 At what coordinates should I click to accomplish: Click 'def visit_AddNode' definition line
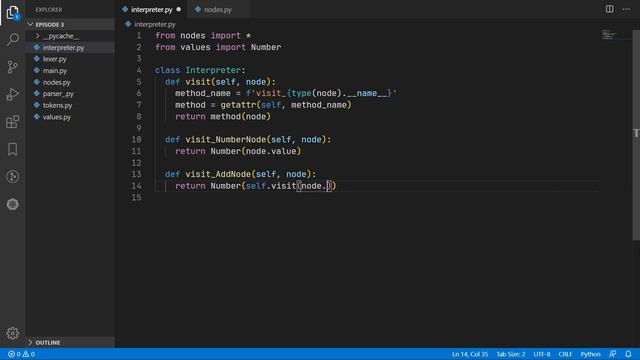tap(240, 174)
